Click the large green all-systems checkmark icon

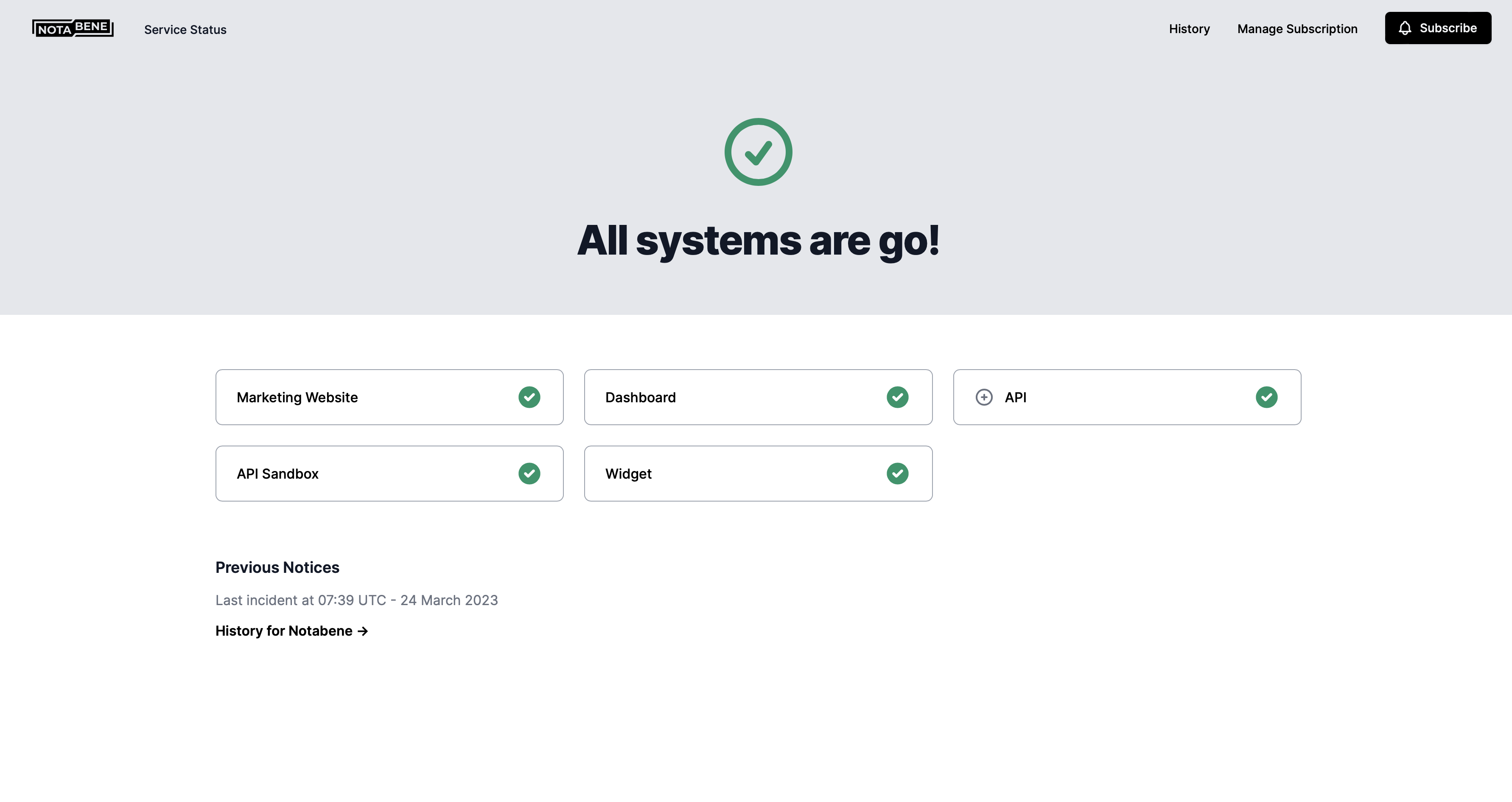coord(758,152)
